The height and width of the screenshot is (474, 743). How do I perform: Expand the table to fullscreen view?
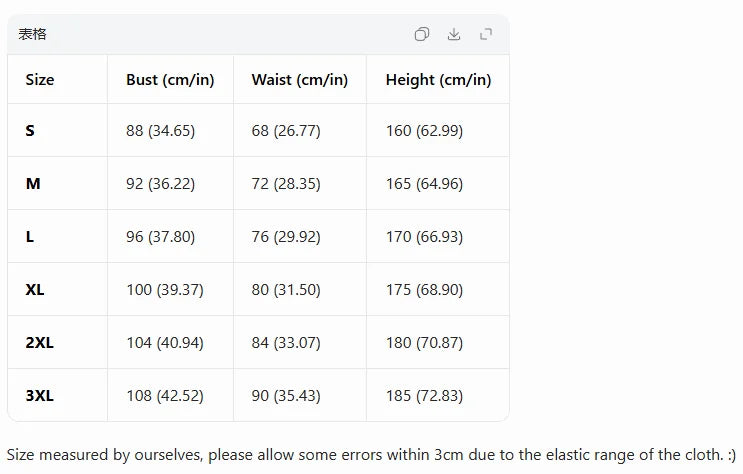tap(486, 34)
